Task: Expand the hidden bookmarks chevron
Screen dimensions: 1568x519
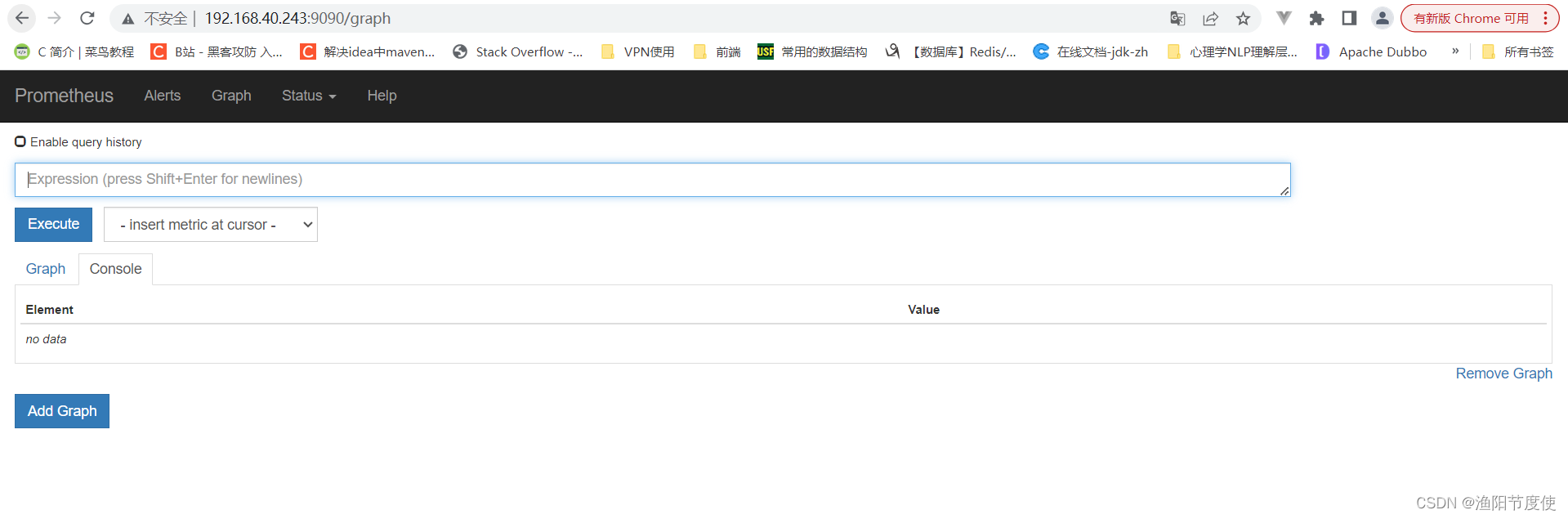Action: point(1455,51)
